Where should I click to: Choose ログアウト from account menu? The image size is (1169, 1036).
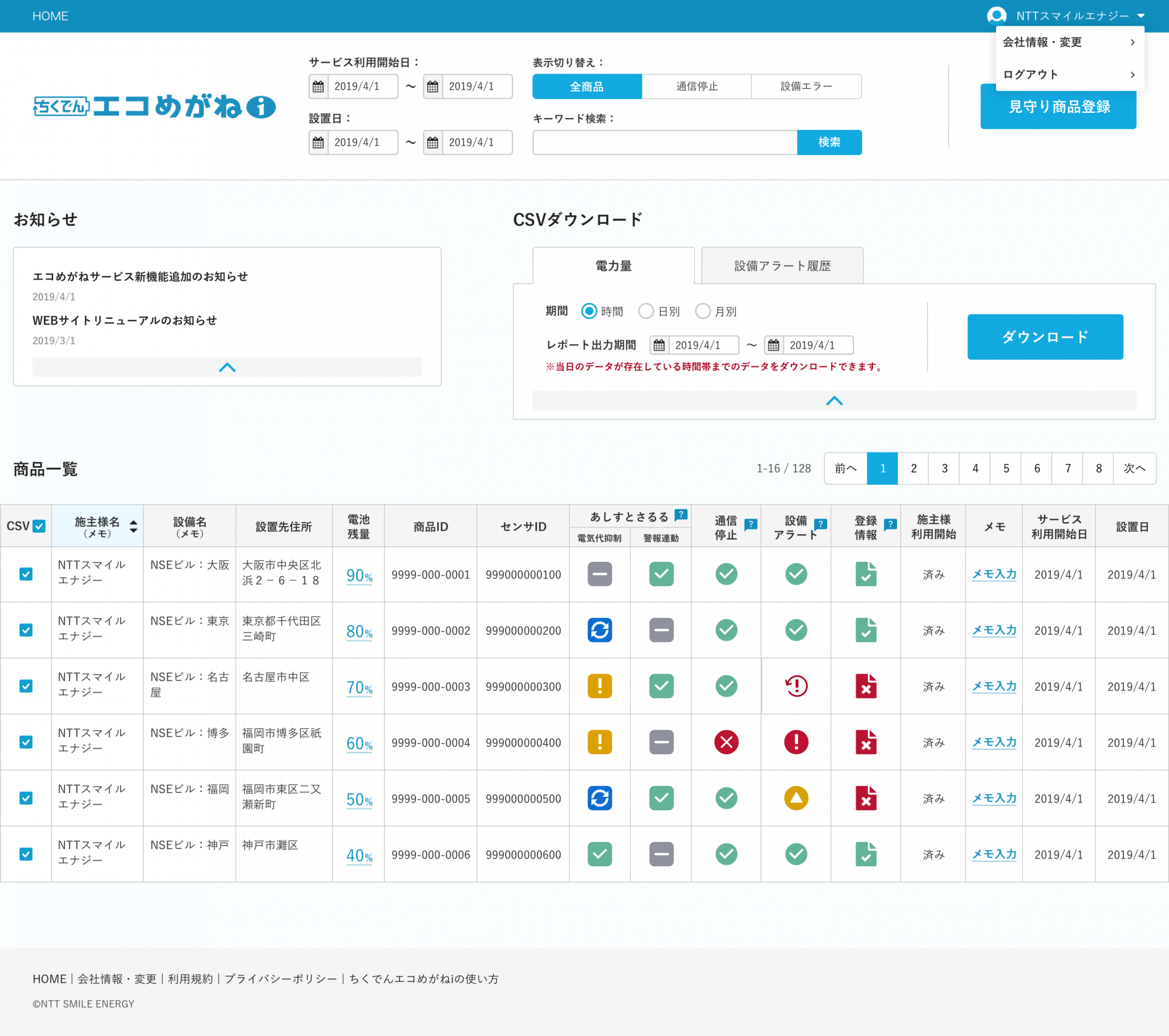(1070, 74)
